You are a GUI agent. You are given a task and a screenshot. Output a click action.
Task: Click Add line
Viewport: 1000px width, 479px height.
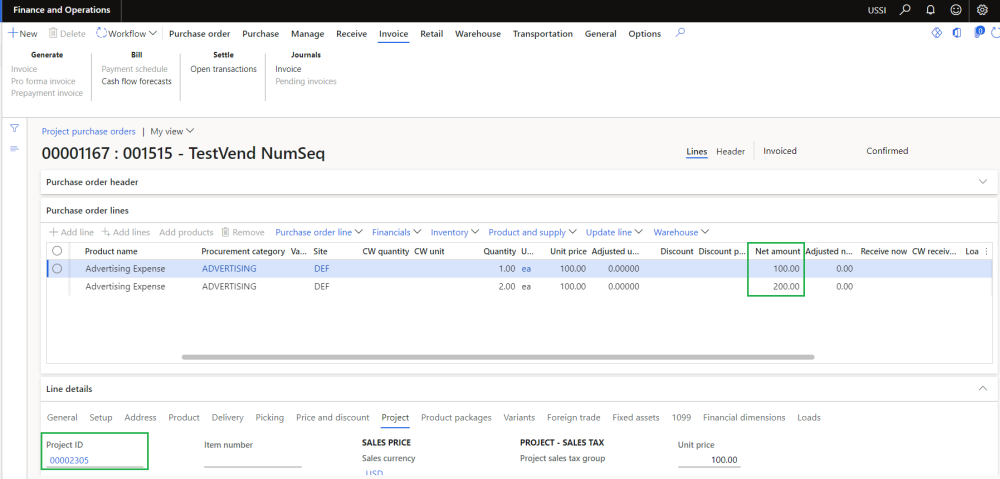[x=71, y=232]
